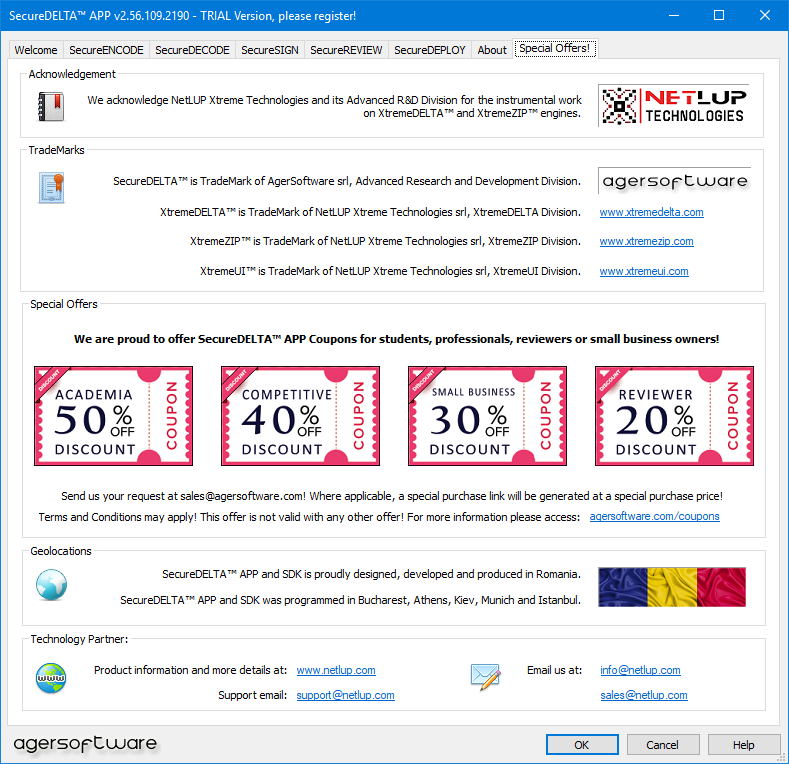
Task: Minimize the SecureDELTA window
Action: [x=674, y=16]
